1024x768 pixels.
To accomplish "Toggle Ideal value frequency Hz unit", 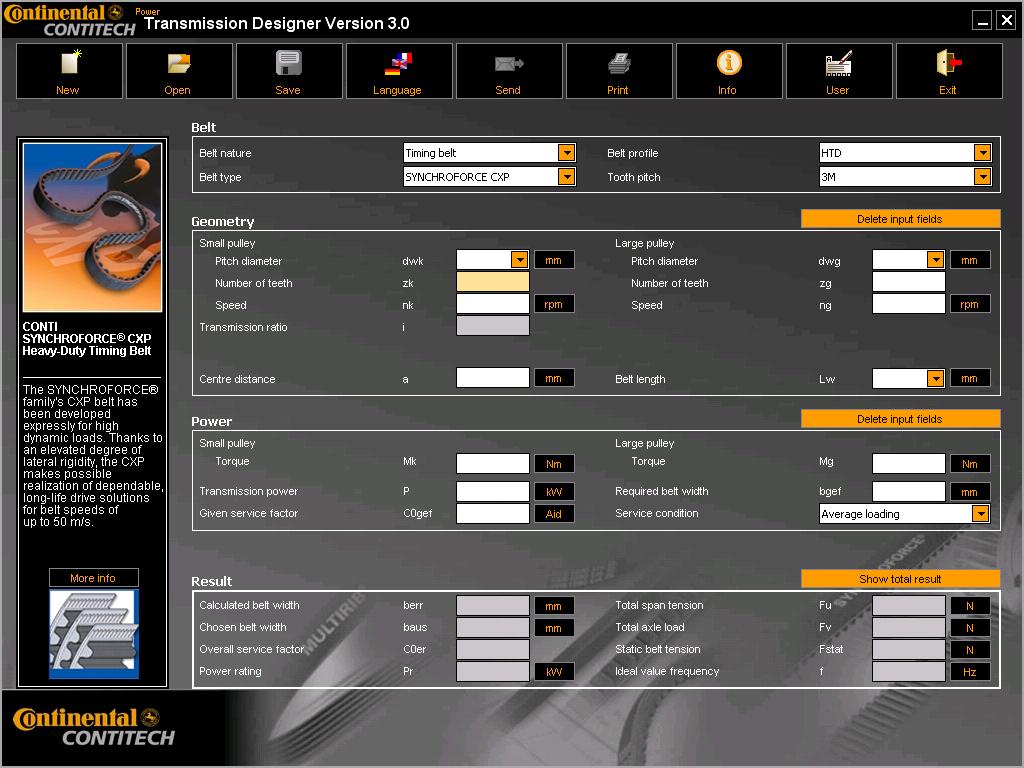I will [970, 672].
